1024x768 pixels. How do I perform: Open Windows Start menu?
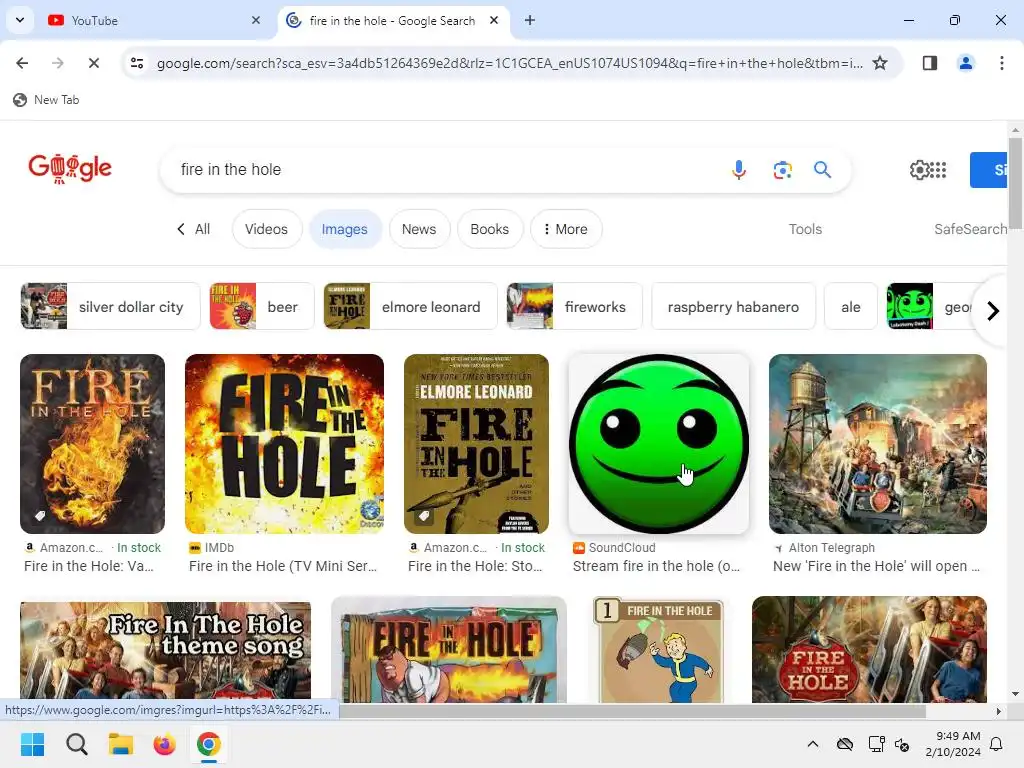(32, 744)
